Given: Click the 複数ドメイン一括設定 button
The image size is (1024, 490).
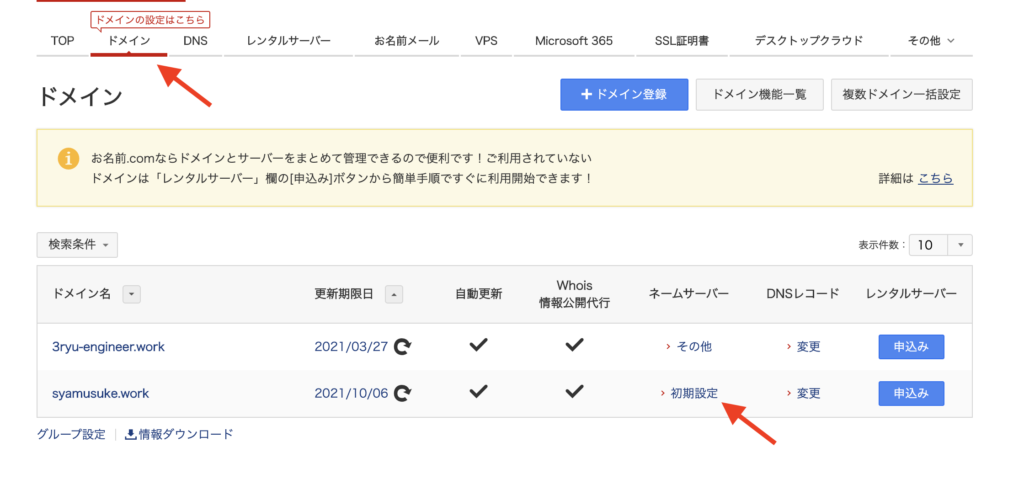Looking at the screenshot, I should tap(901, 95).
